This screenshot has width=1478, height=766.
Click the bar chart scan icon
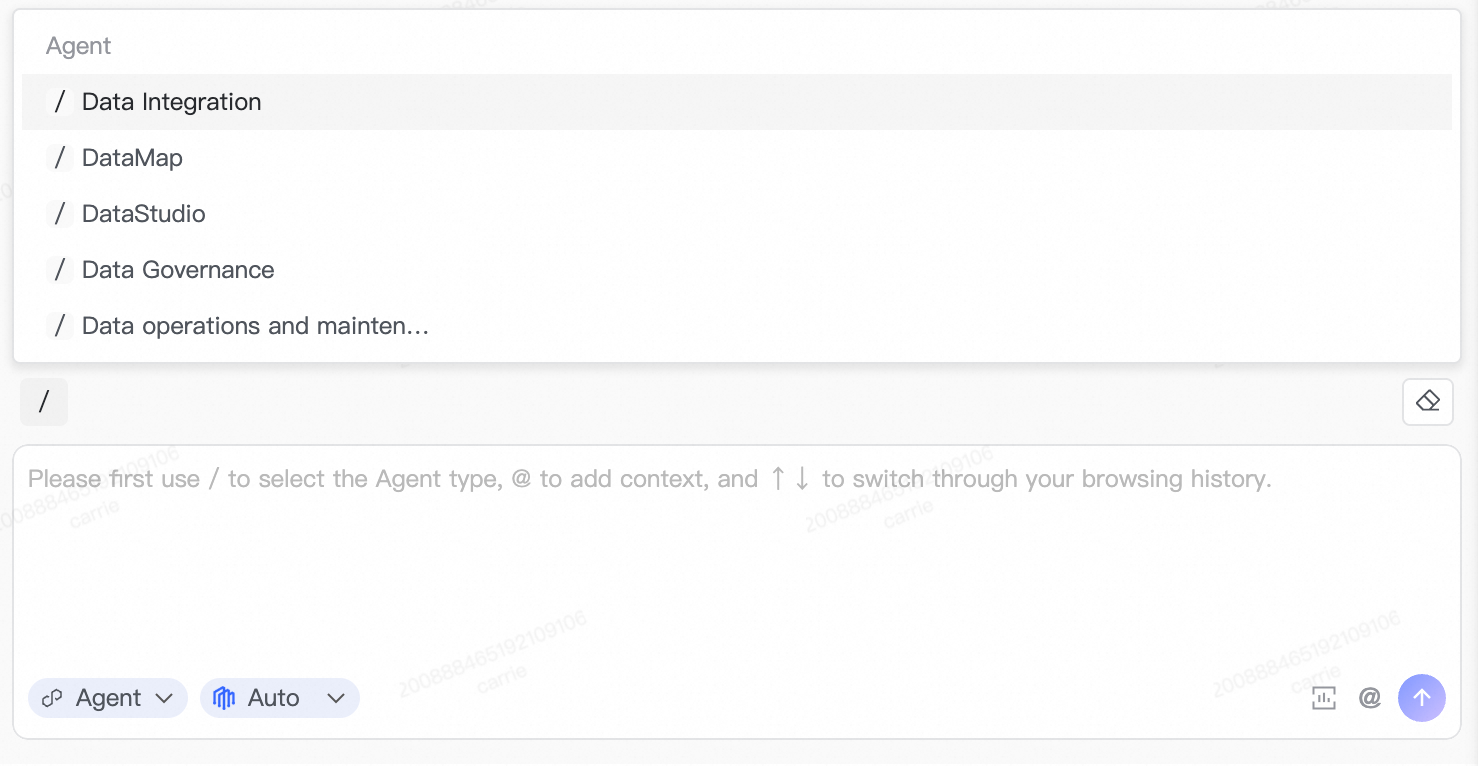coord(1323,698)
